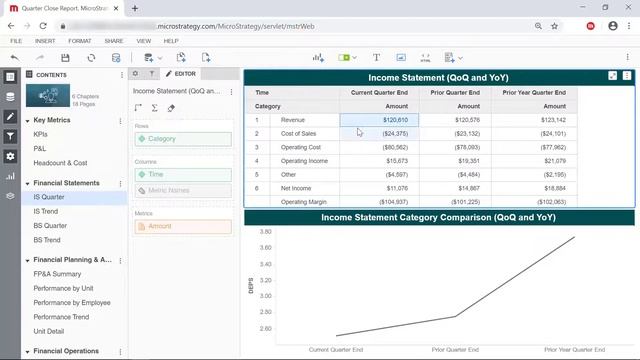Open the FILE menu

tap(16, 41)
